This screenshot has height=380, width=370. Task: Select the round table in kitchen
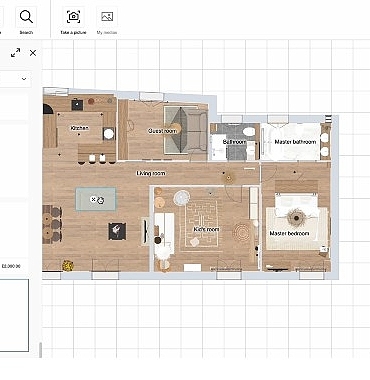click(109, 134)
